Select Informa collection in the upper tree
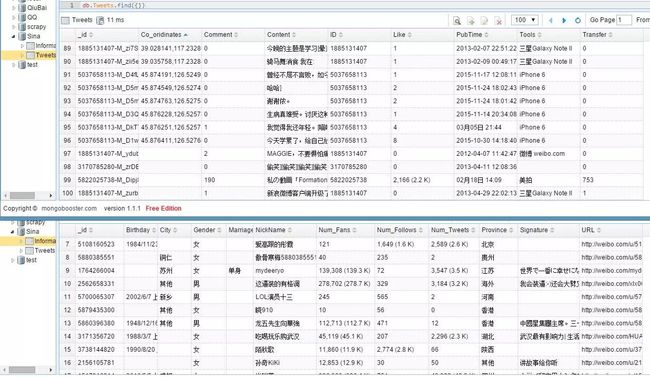The height and width of the screenshot is (377, 650). (46, 46)
